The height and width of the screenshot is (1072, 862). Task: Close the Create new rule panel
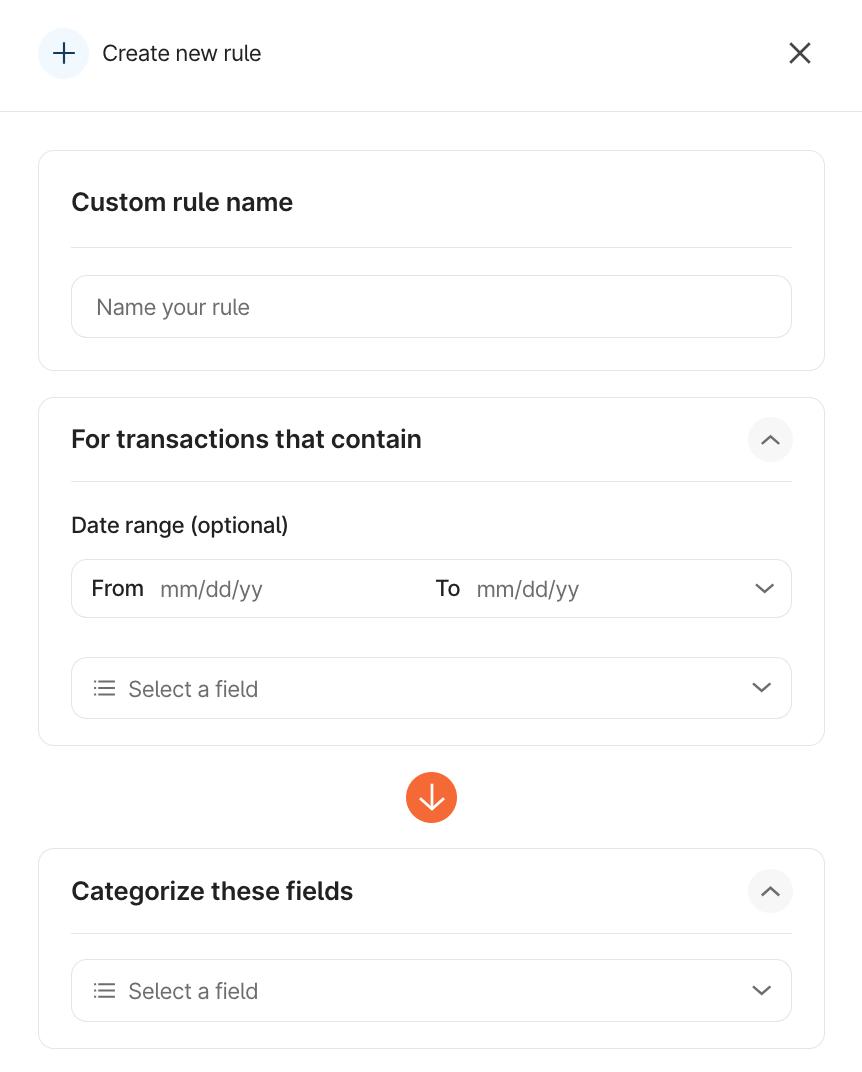(799, 53)
